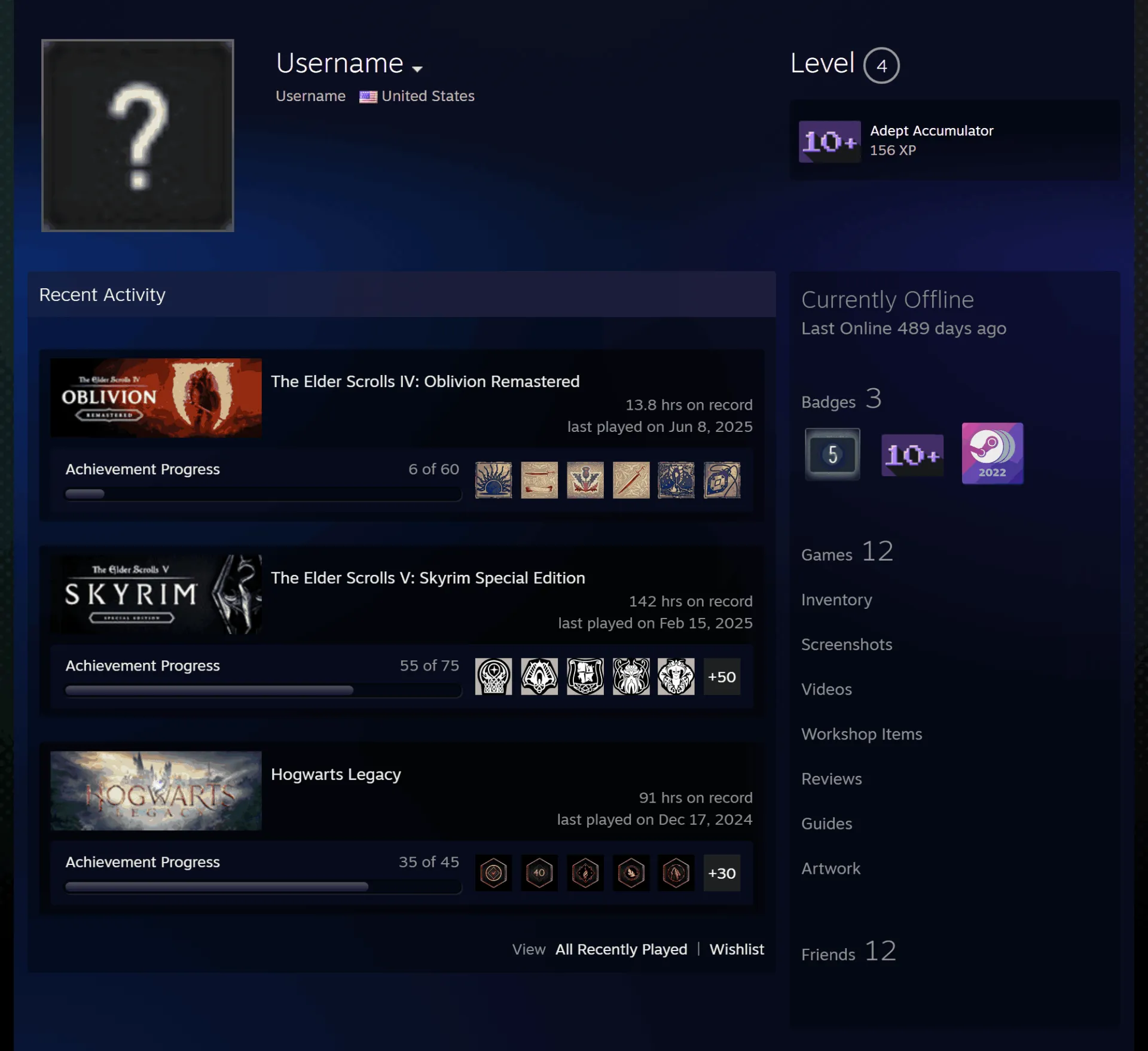Open the Artwork link

tap(831, 869)
